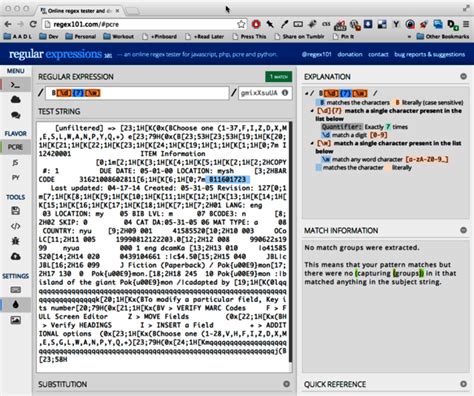The width and height of the screenshot is (474, 396).
Task: Click the cloud download tool icon
Action: (x=15, y=256)
